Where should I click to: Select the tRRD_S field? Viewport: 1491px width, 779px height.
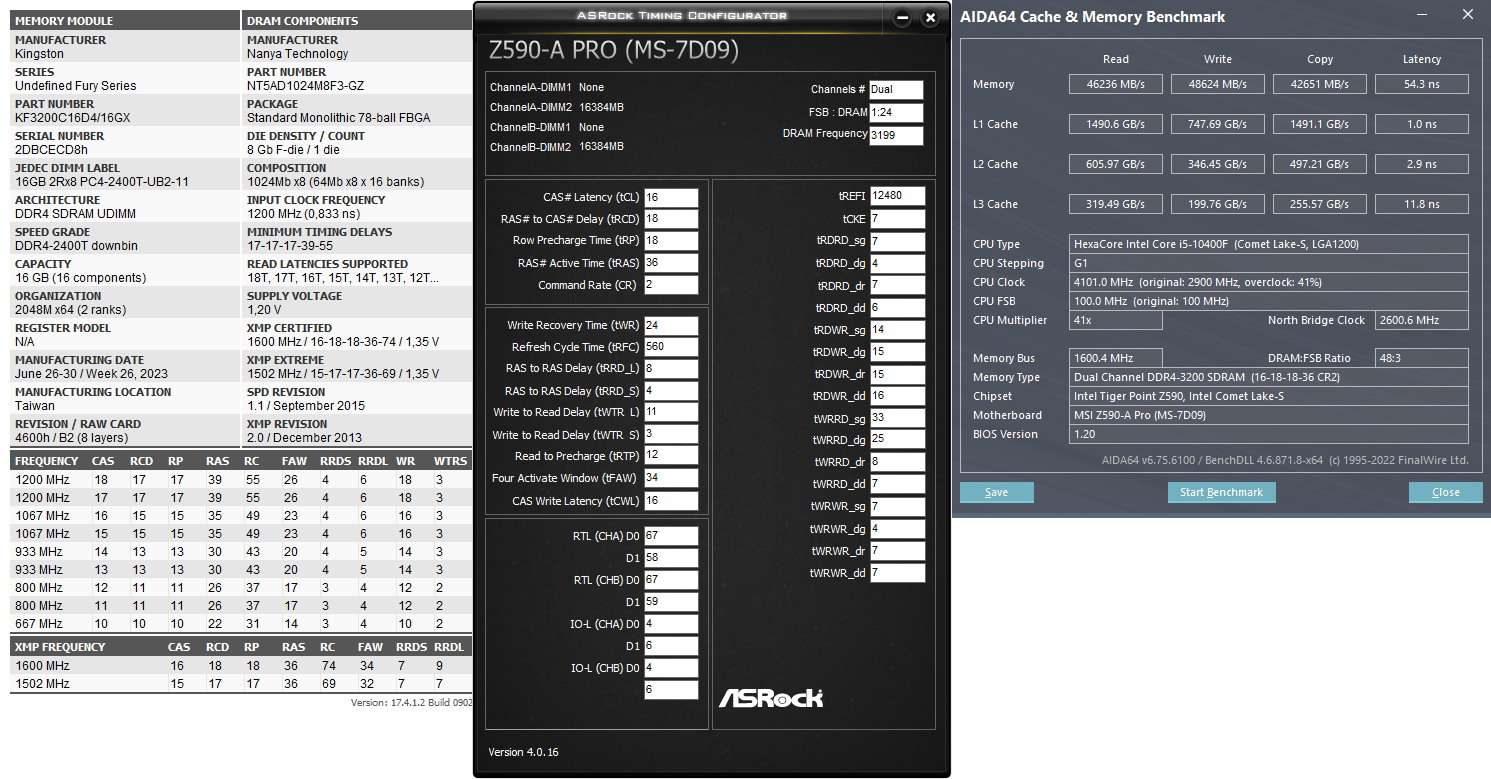point(671,391)
